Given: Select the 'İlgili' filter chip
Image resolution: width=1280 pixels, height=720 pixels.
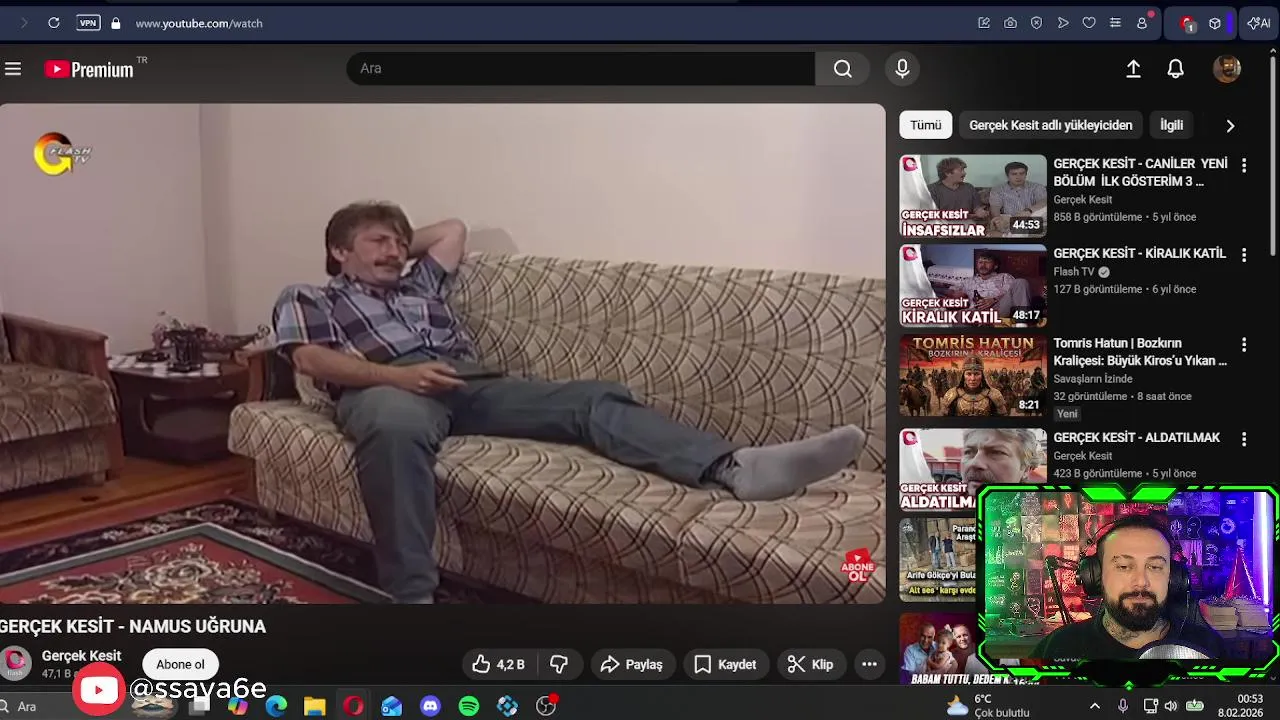Looking at the screenshot, I should click(1171, 125).
